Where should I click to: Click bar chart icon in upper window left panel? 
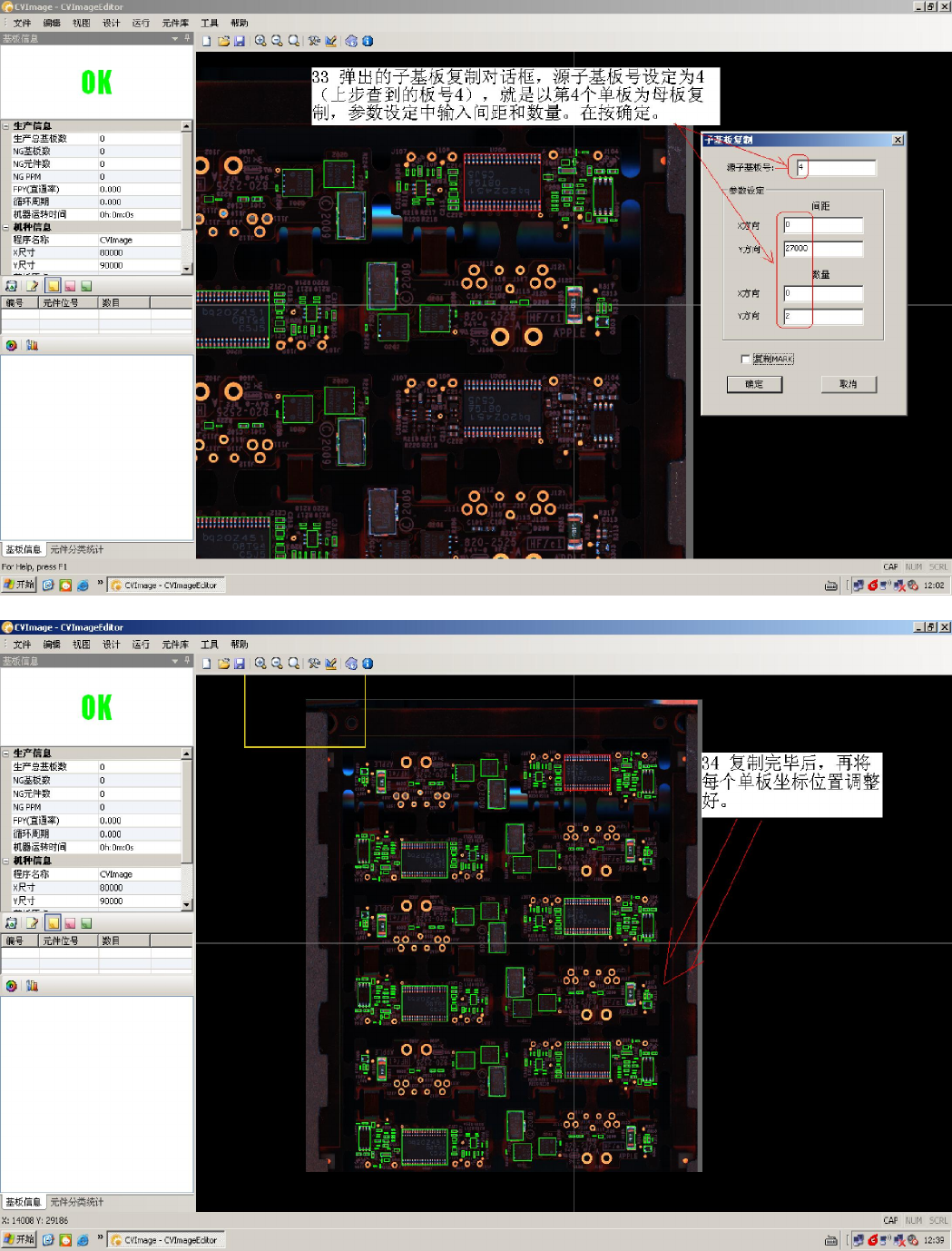point(32,346)
